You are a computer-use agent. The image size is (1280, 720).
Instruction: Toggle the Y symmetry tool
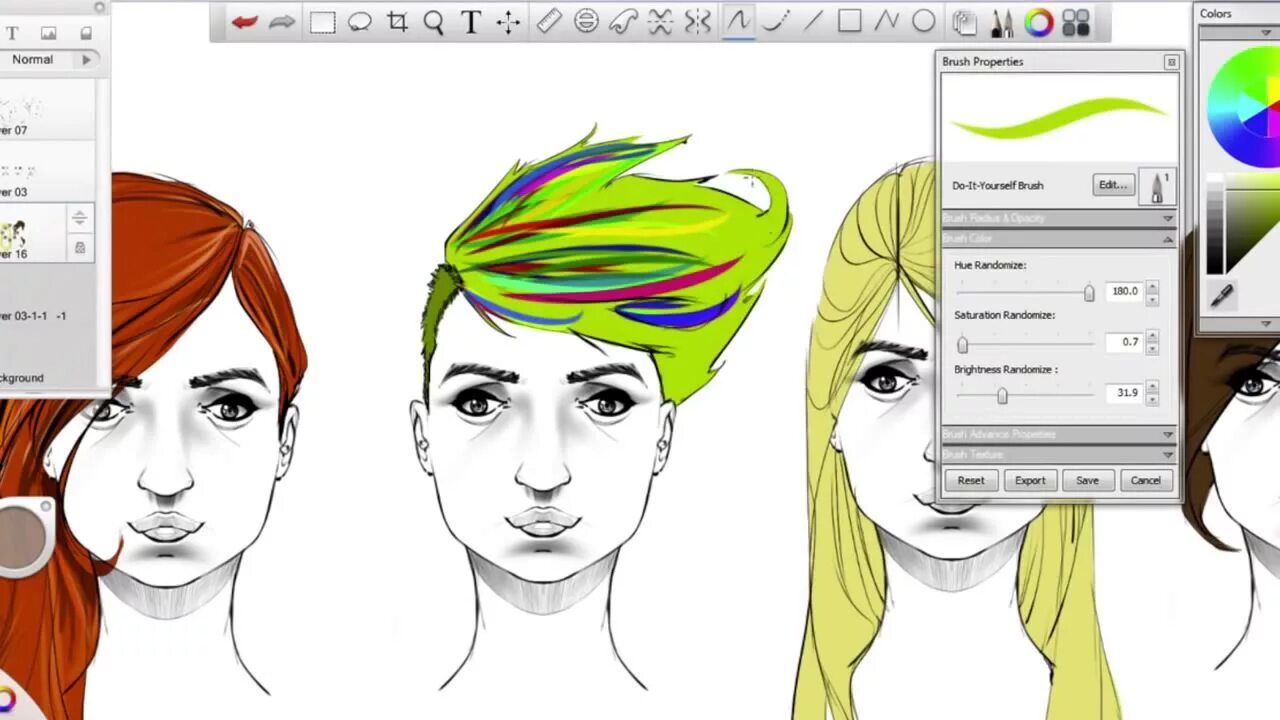pos(698,22)
